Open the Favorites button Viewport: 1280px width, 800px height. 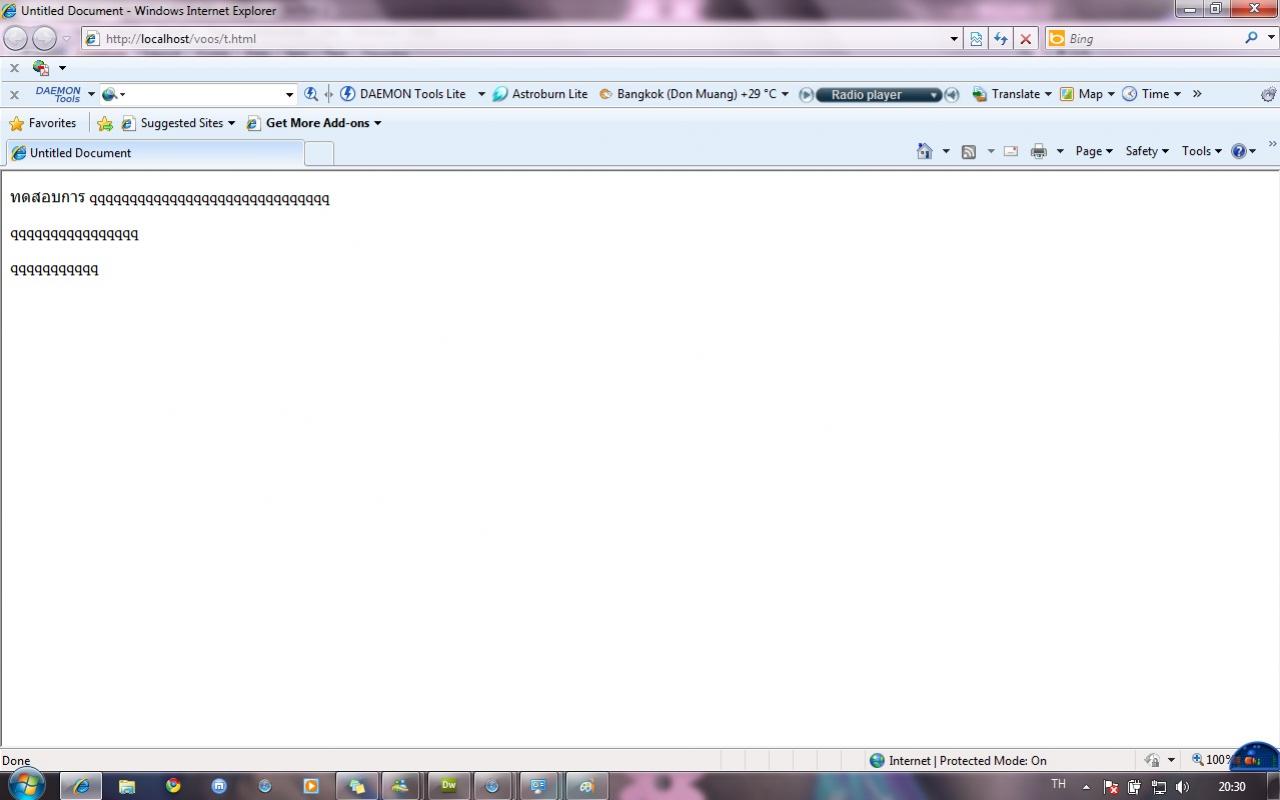(42, 123)
